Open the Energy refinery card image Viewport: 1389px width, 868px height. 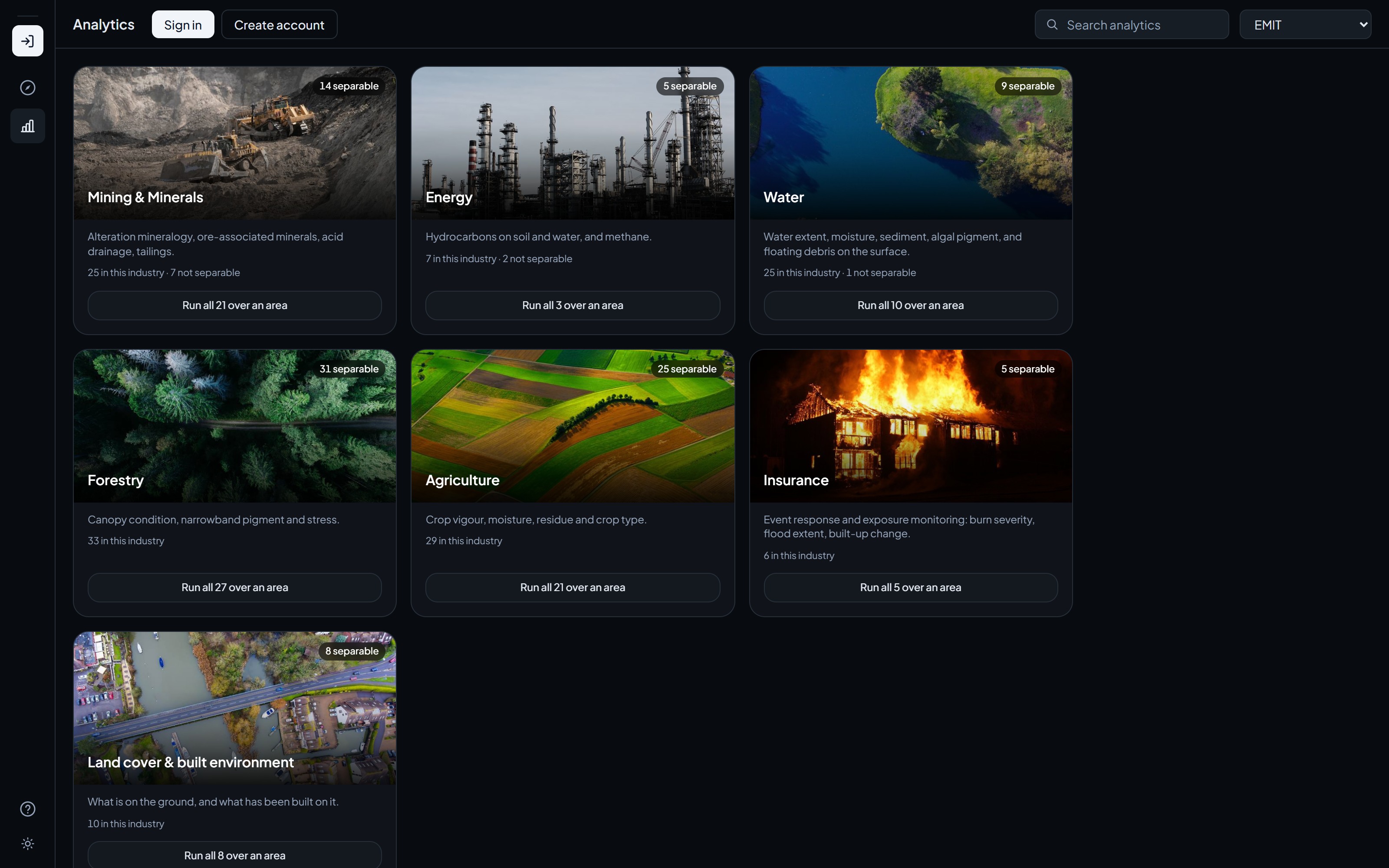[x=572, y=143]
